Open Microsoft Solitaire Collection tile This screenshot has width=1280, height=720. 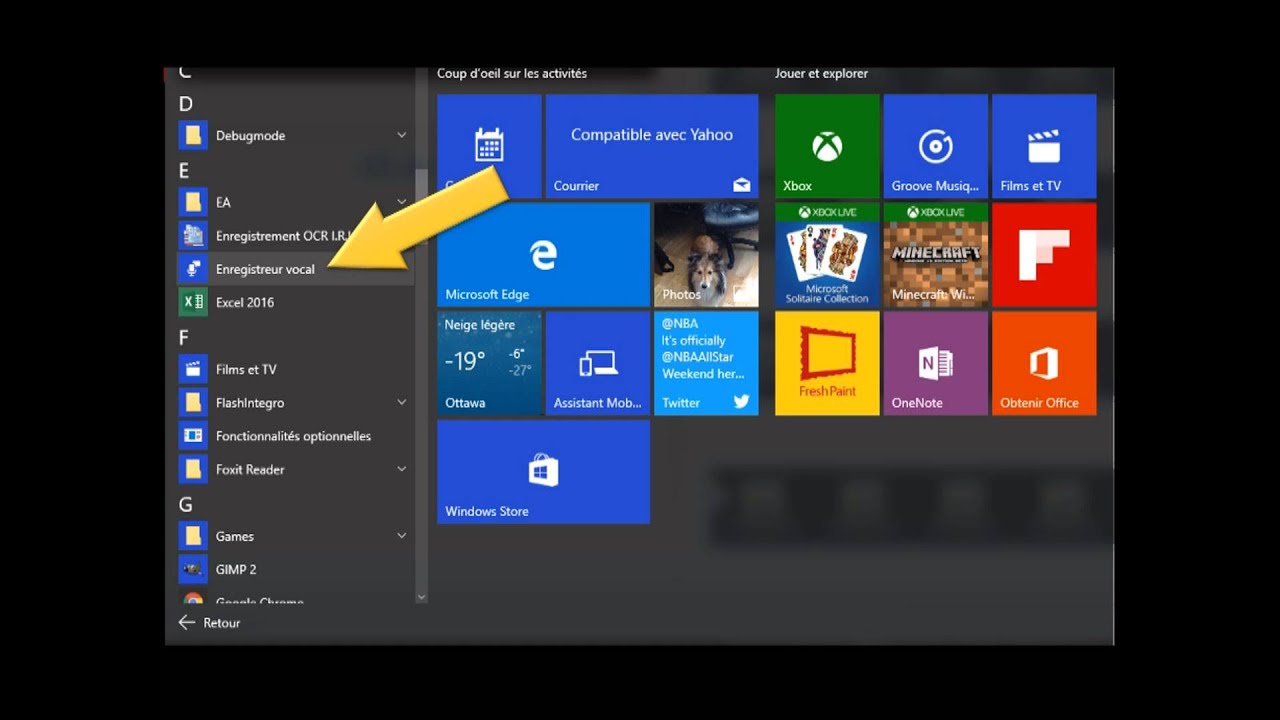(827, 255)
